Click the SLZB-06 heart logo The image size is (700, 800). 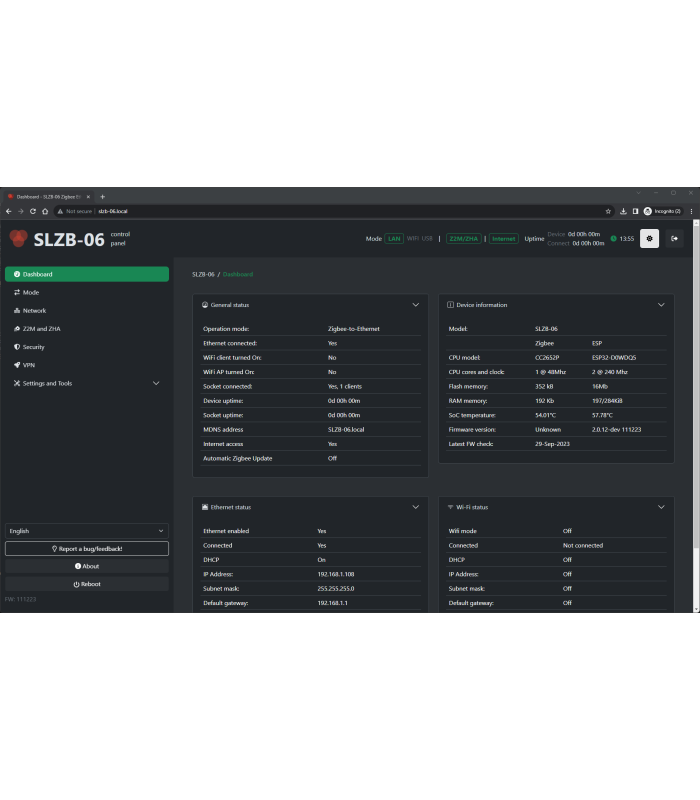pyautogui.click(x=19, y=239)
